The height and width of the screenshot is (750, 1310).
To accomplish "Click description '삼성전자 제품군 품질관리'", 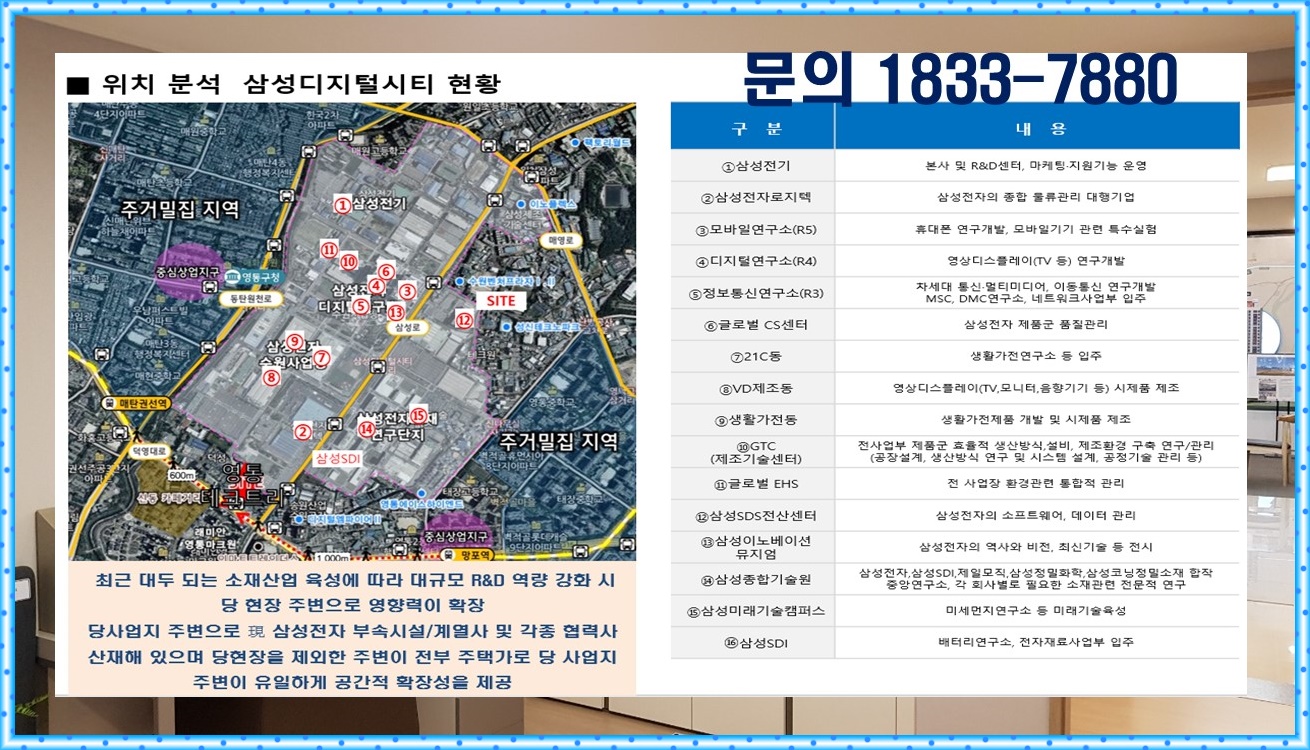I will (1036, 325).
